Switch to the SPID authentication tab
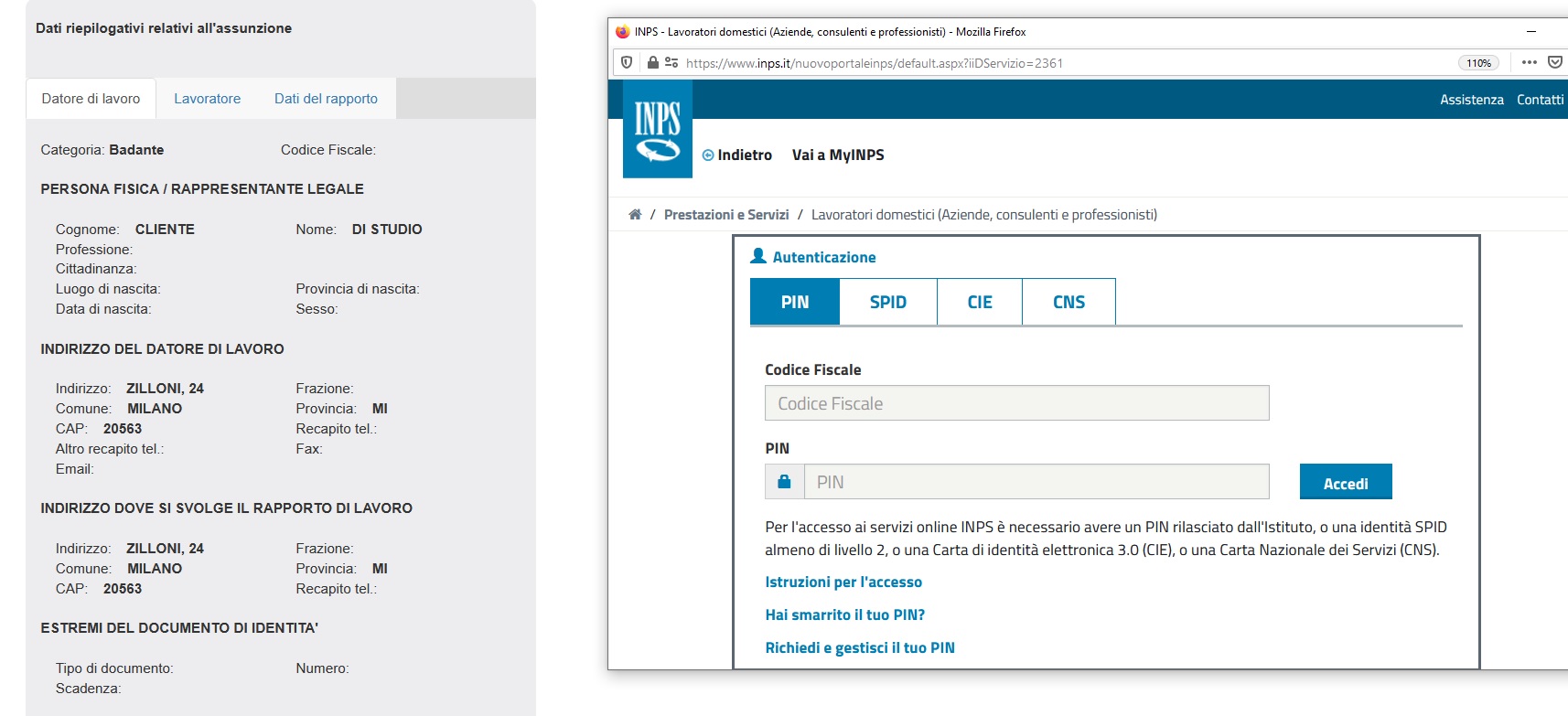1568x716 pixels. click(888, 302)
